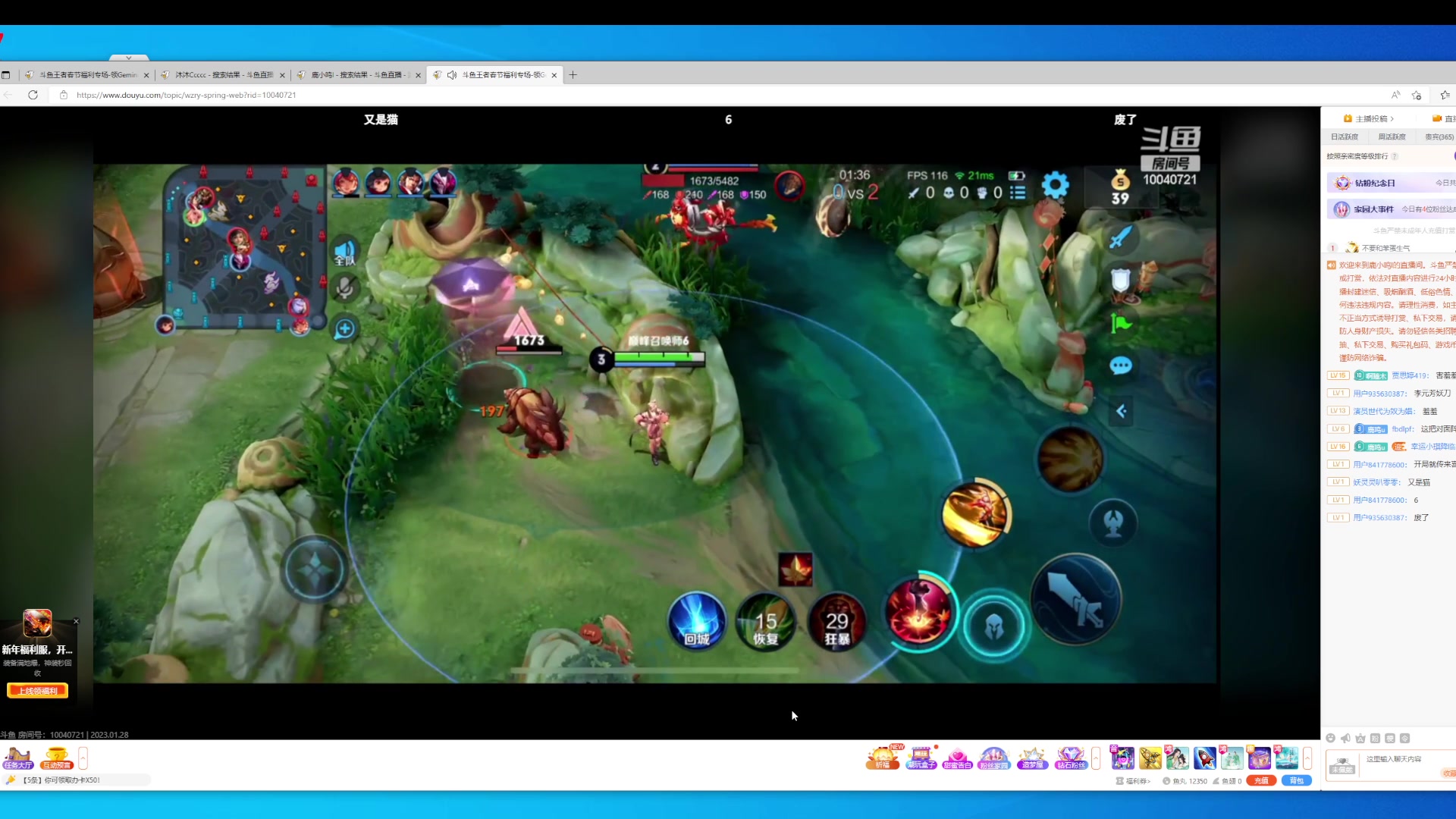Tap the 回城 recall skill button
This screenshot has height=819, width=1456.
697,622
